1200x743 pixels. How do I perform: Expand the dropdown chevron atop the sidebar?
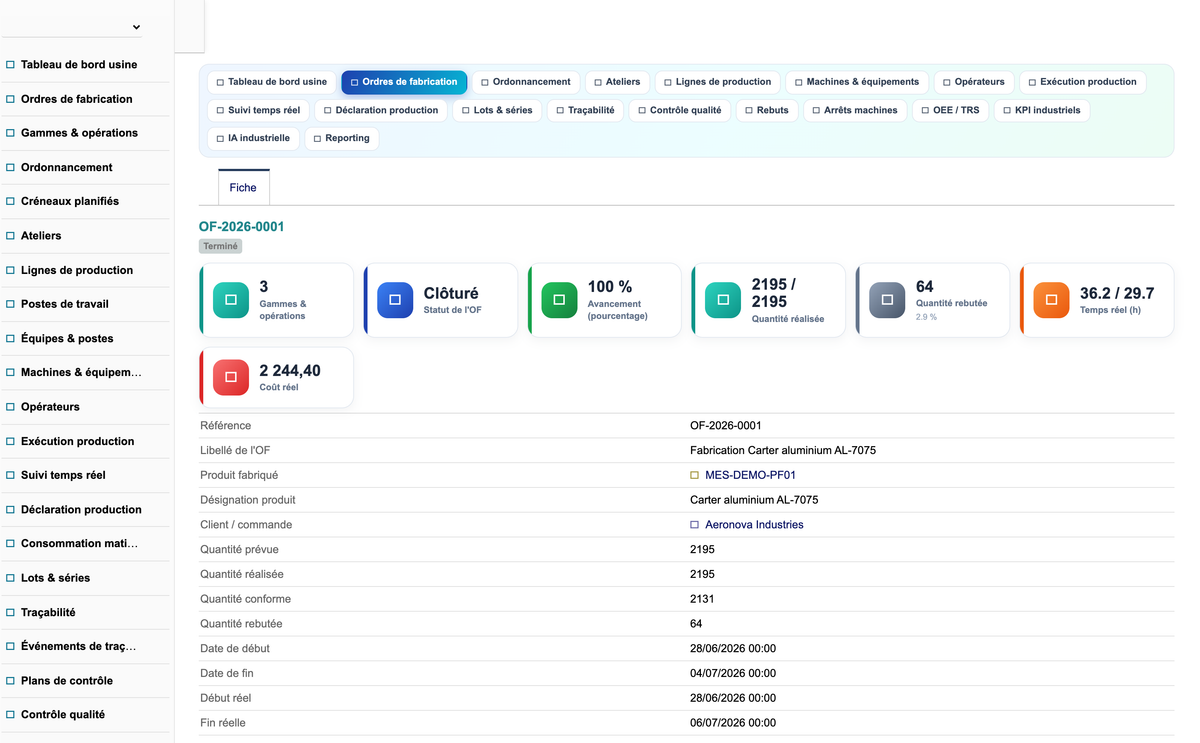[136, 27]
